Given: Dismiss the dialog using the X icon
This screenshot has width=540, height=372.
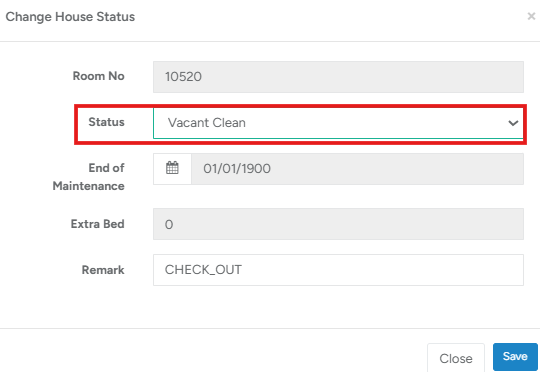Looking at the screenshot, I should pyautogui.click(x=531, y=16).
